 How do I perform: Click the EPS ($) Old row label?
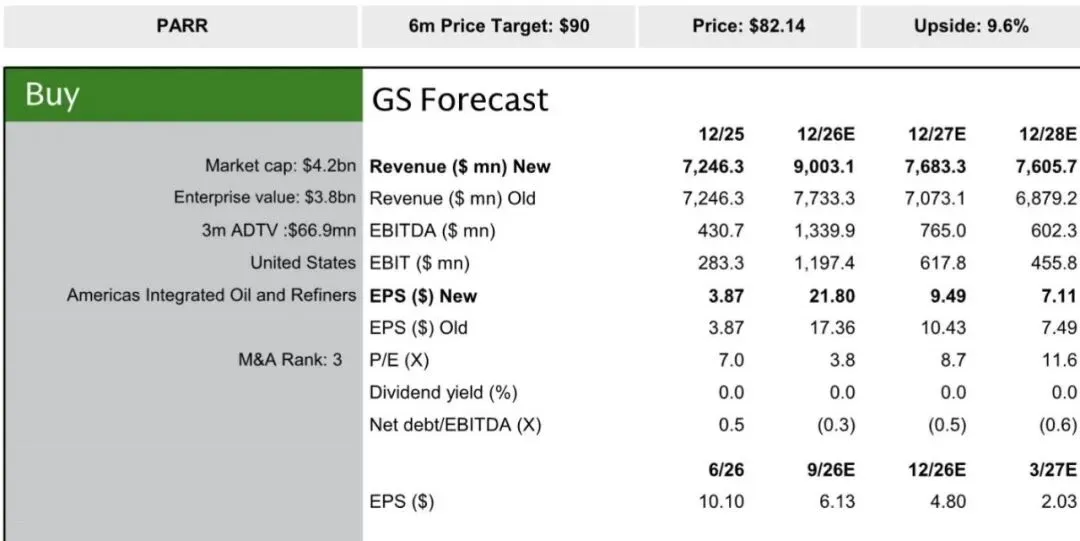(x=419, y=328)
